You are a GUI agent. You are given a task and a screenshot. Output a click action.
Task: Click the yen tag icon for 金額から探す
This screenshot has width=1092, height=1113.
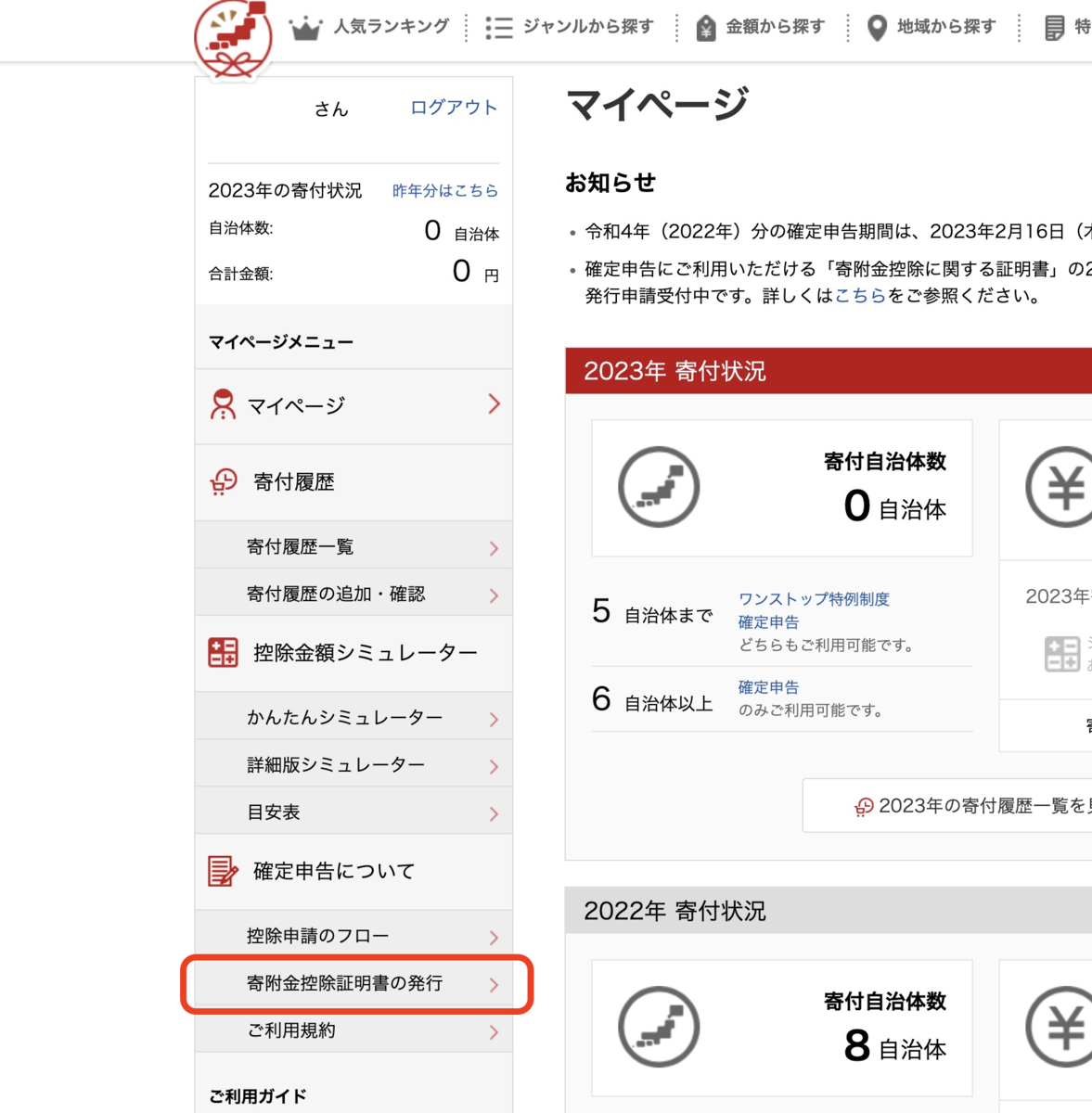706,28
